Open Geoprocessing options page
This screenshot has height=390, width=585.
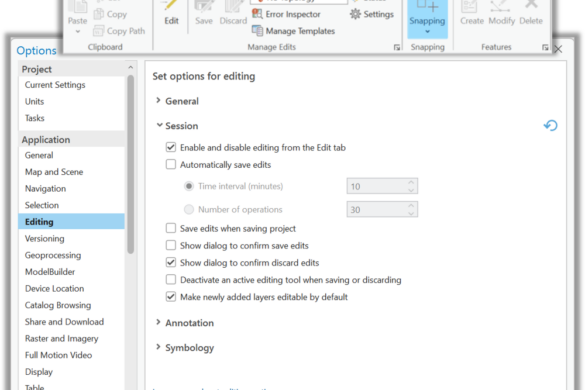53,255
